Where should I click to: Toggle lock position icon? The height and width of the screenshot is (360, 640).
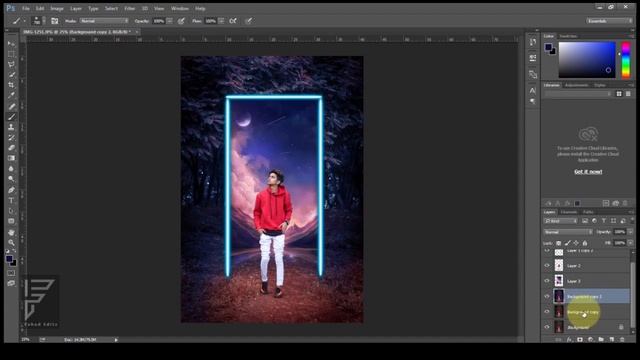[576, 243]
